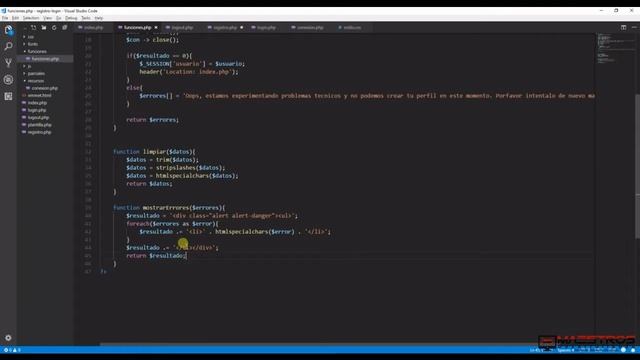Expand the js folder
Viewport: 640px width, 360px height.
pos(29,66)
